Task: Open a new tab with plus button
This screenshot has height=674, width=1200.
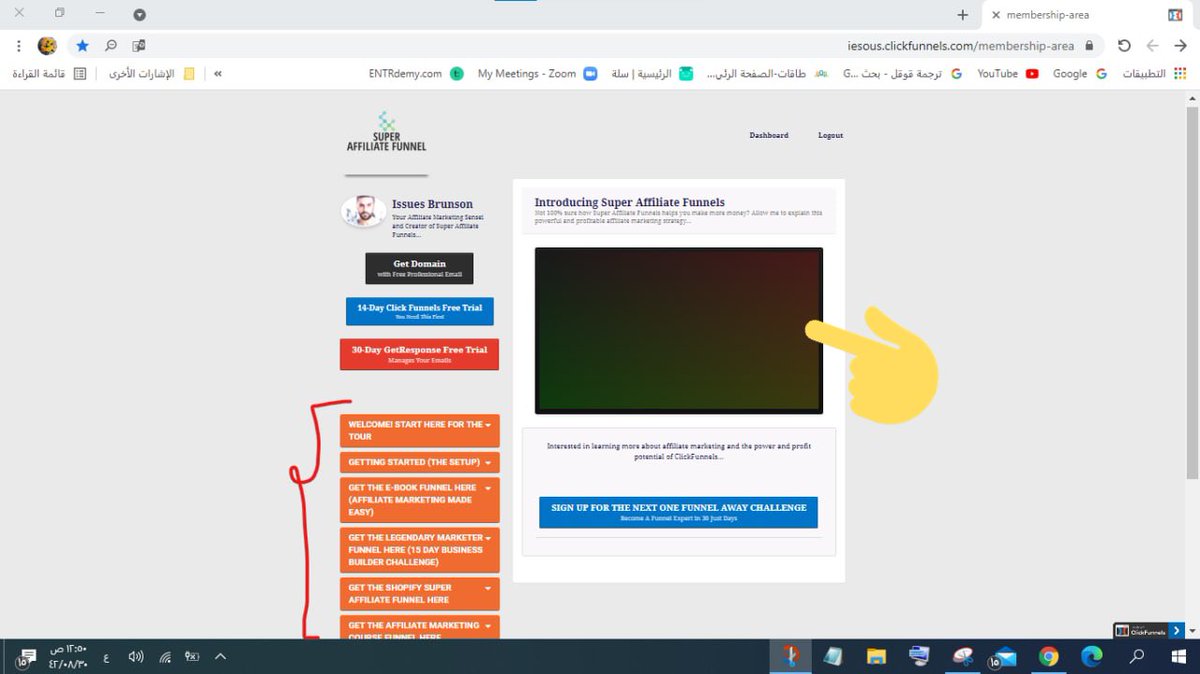Action: [x=963, y=15]
